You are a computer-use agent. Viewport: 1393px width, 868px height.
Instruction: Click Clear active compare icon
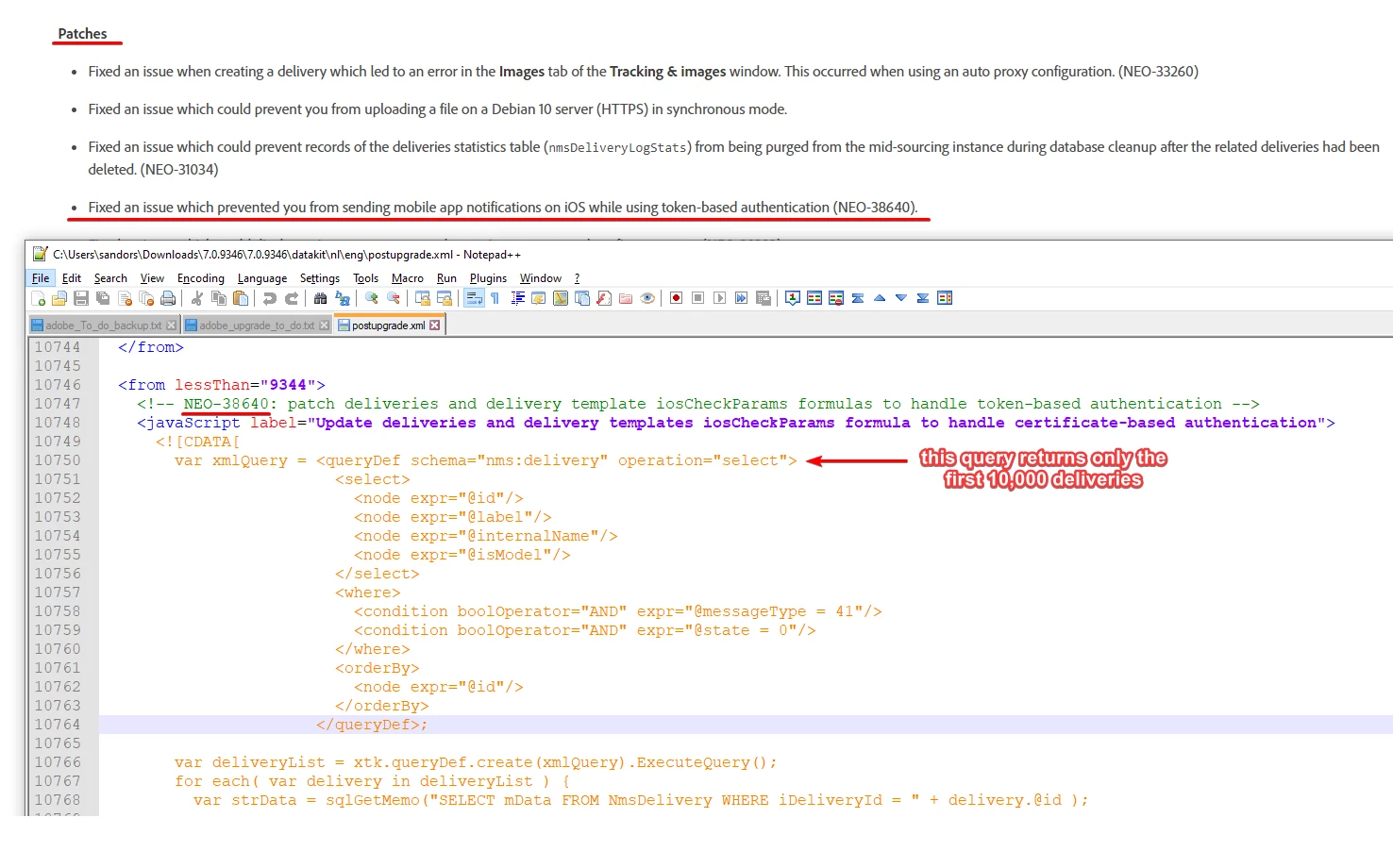tap(836, 298)
